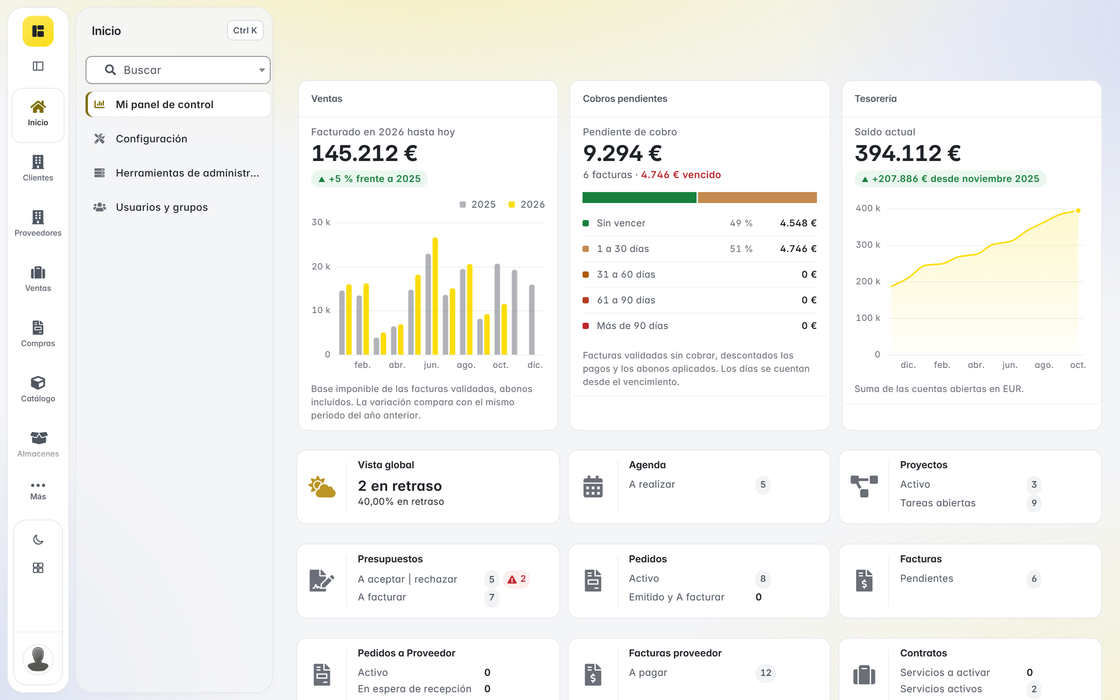Screen dimensions: 1120x700
Task: Click the Facturas proveedor icon
Action: pos(593,674)
